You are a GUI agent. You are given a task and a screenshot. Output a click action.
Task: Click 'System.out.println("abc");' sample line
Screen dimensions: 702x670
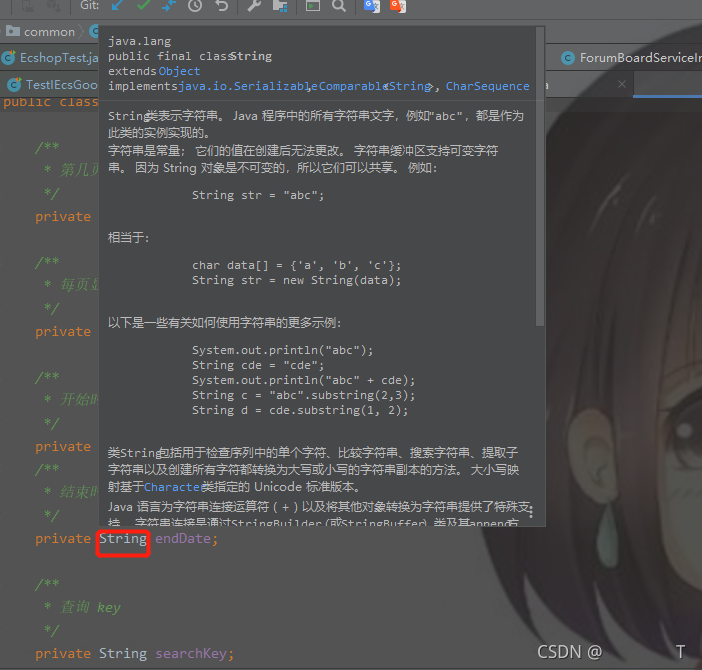pyautogui.click(x=283, y=350)
